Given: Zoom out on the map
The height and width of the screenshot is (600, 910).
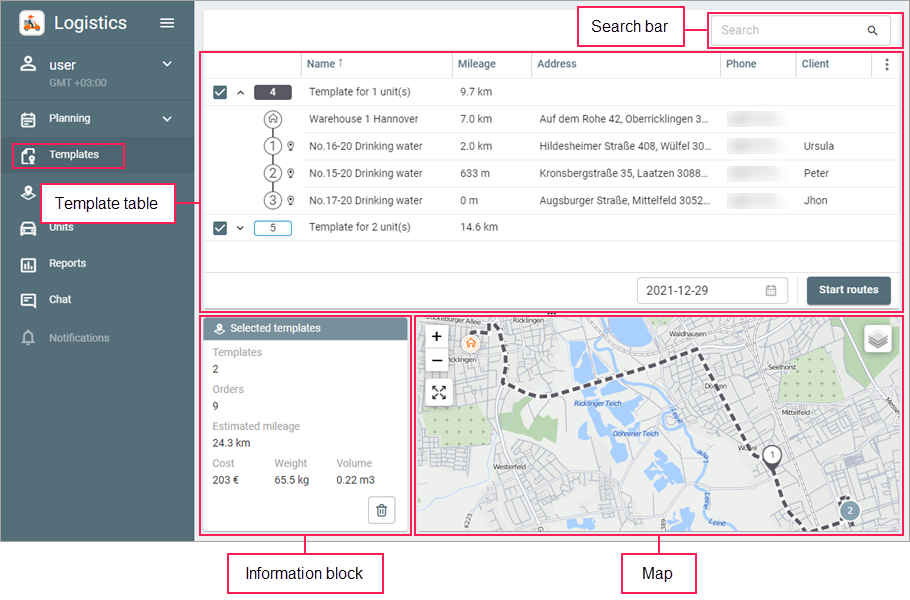Looking at the screenshot, I should tap(437, 361).
